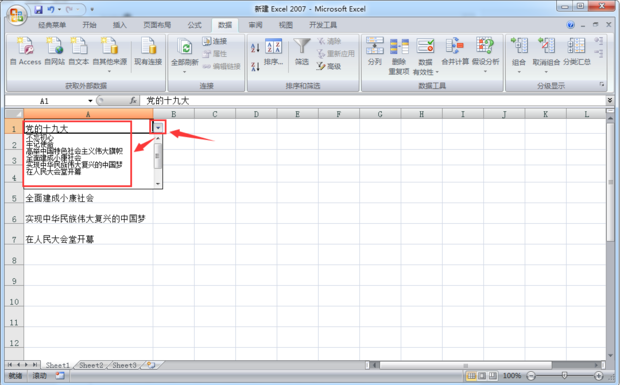Import data from Access icon
Viewport: 620px width, 385px height.
tap(25, 47)
